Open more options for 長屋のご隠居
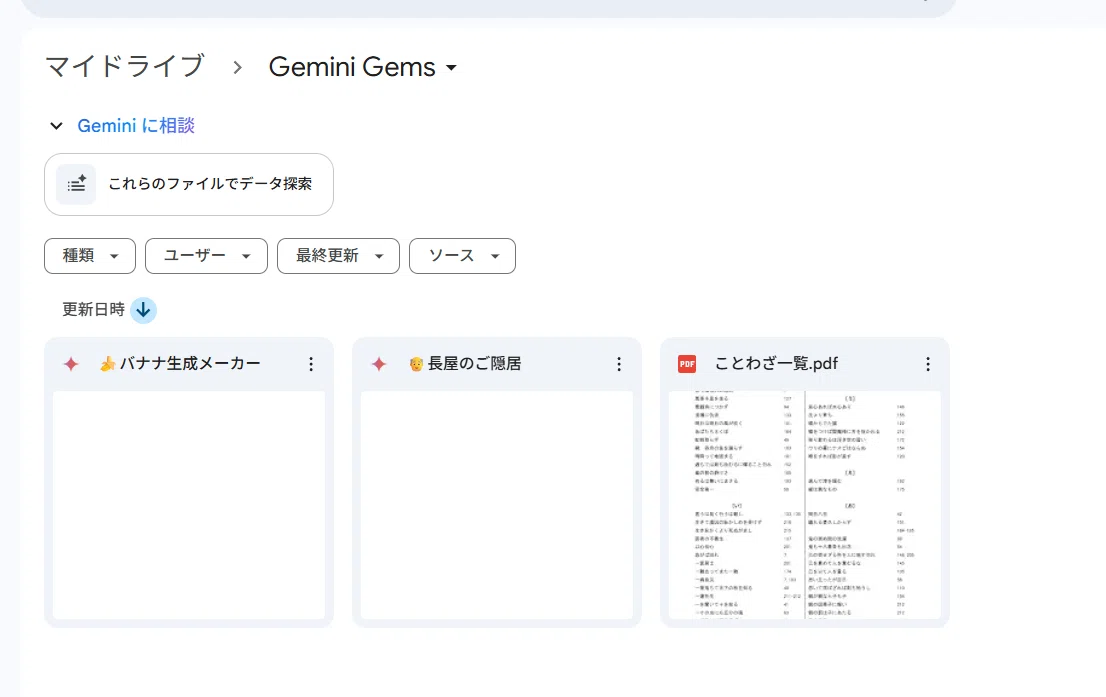The width and height of the screenshot is (1106, 697). [619, 364]
